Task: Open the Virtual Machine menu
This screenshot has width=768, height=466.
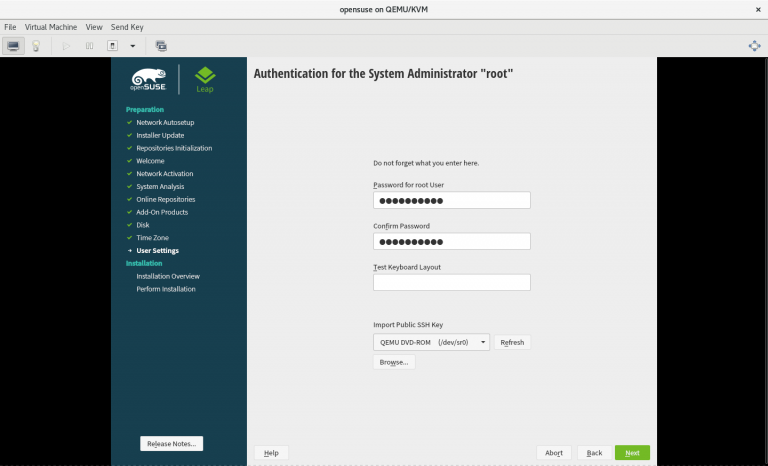Action: (51, 27)
